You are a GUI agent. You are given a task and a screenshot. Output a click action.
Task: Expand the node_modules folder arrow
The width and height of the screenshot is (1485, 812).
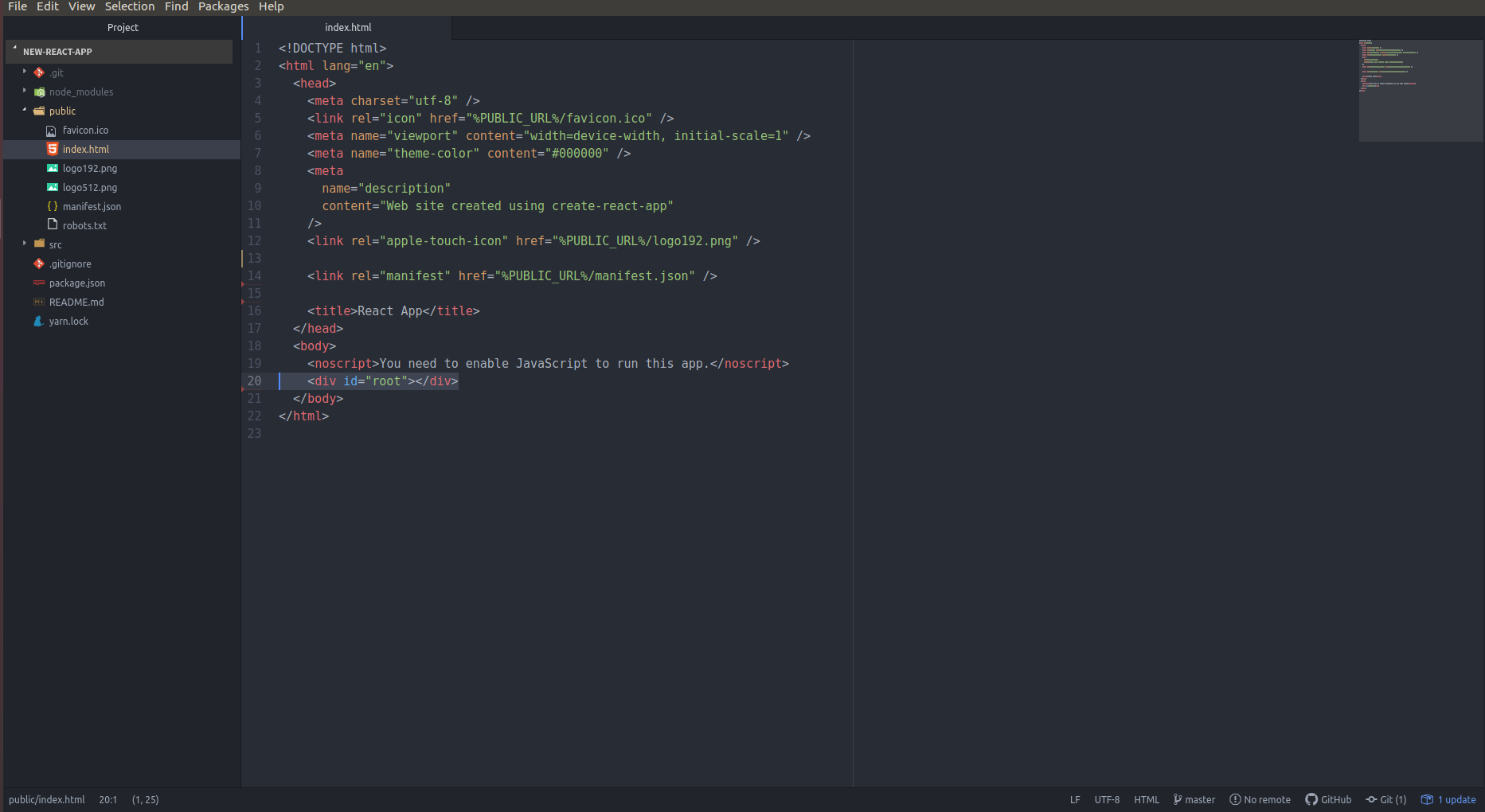tap(25, 91)
